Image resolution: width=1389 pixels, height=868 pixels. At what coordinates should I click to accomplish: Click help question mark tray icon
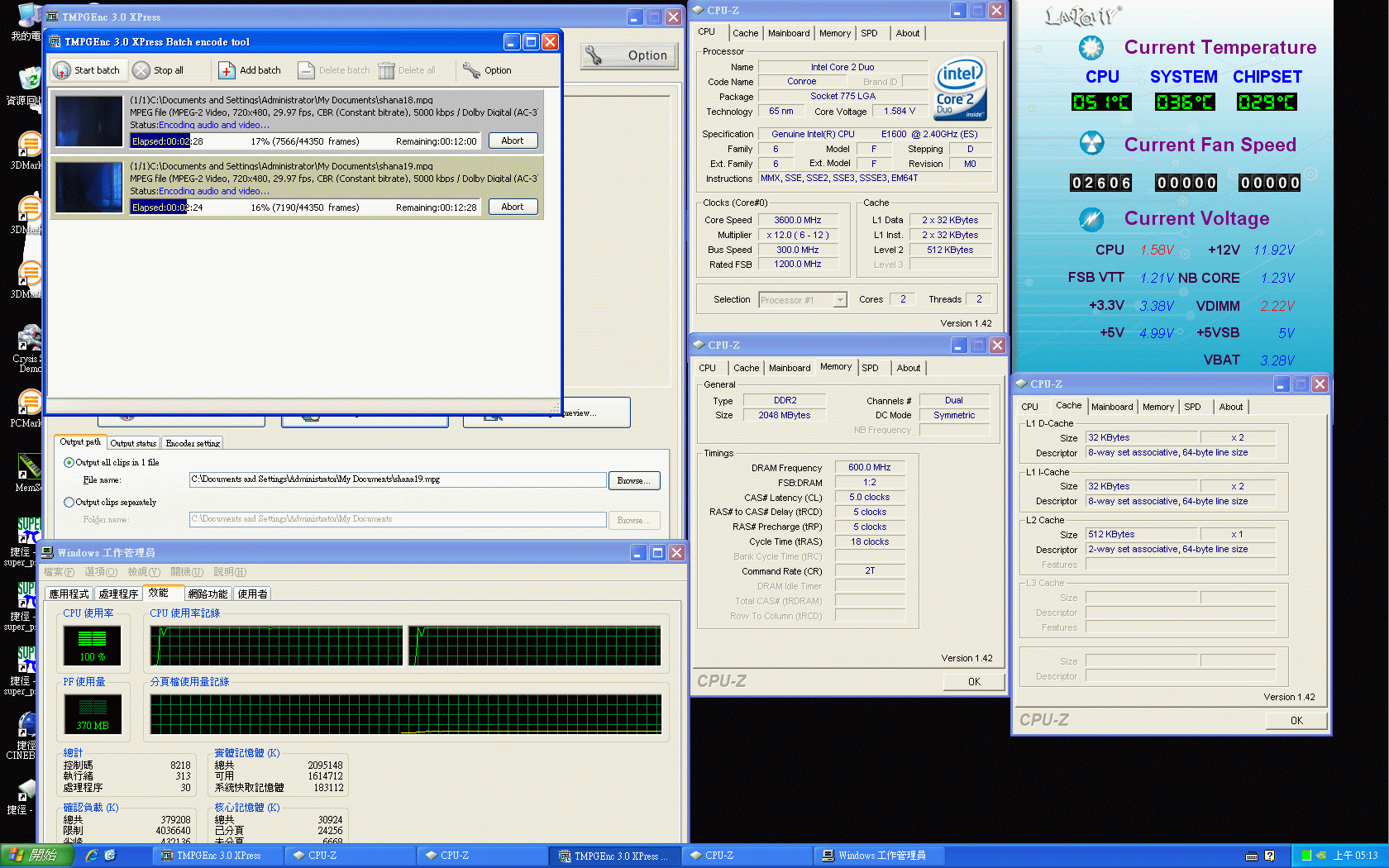pyautogui.click(x=1270, y=856)
